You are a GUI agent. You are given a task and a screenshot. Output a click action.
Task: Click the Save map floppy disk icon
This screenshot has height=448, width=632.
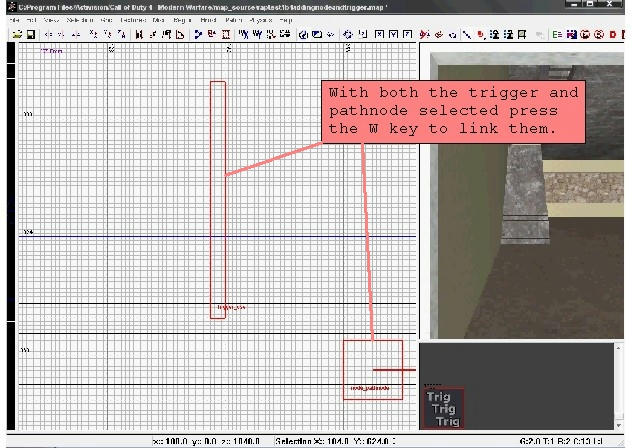(30, 34)
